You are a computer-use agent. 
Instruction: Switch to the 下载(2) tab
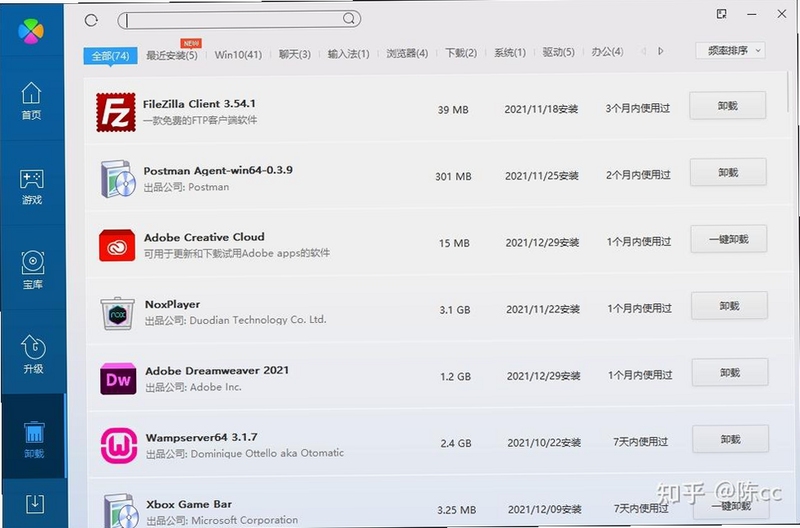[461, 53]
